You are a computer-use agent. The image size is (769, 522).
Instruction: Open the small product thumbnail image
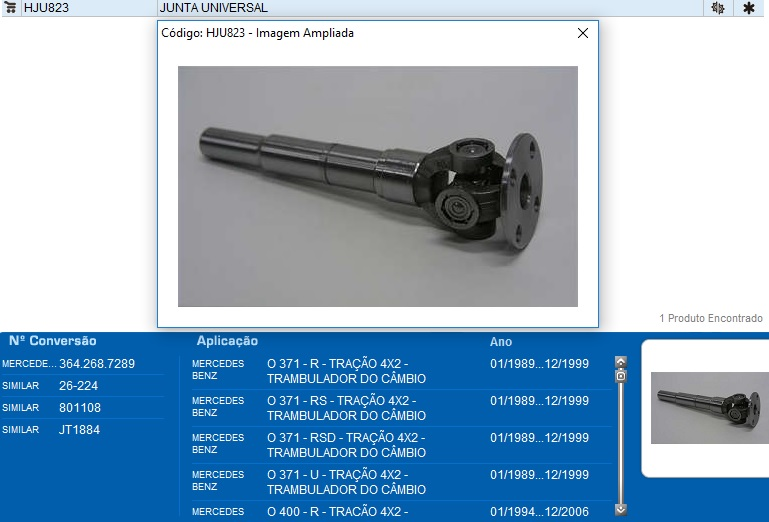pos(709,407)
